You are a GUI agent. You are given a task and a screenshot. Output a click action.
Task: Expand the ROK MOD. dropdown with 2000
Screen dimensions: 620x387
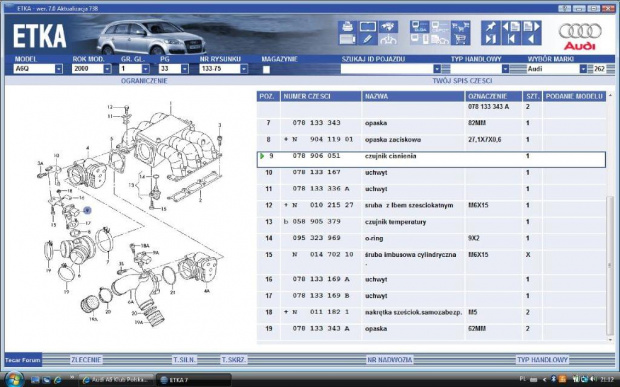tap(91, 69)
